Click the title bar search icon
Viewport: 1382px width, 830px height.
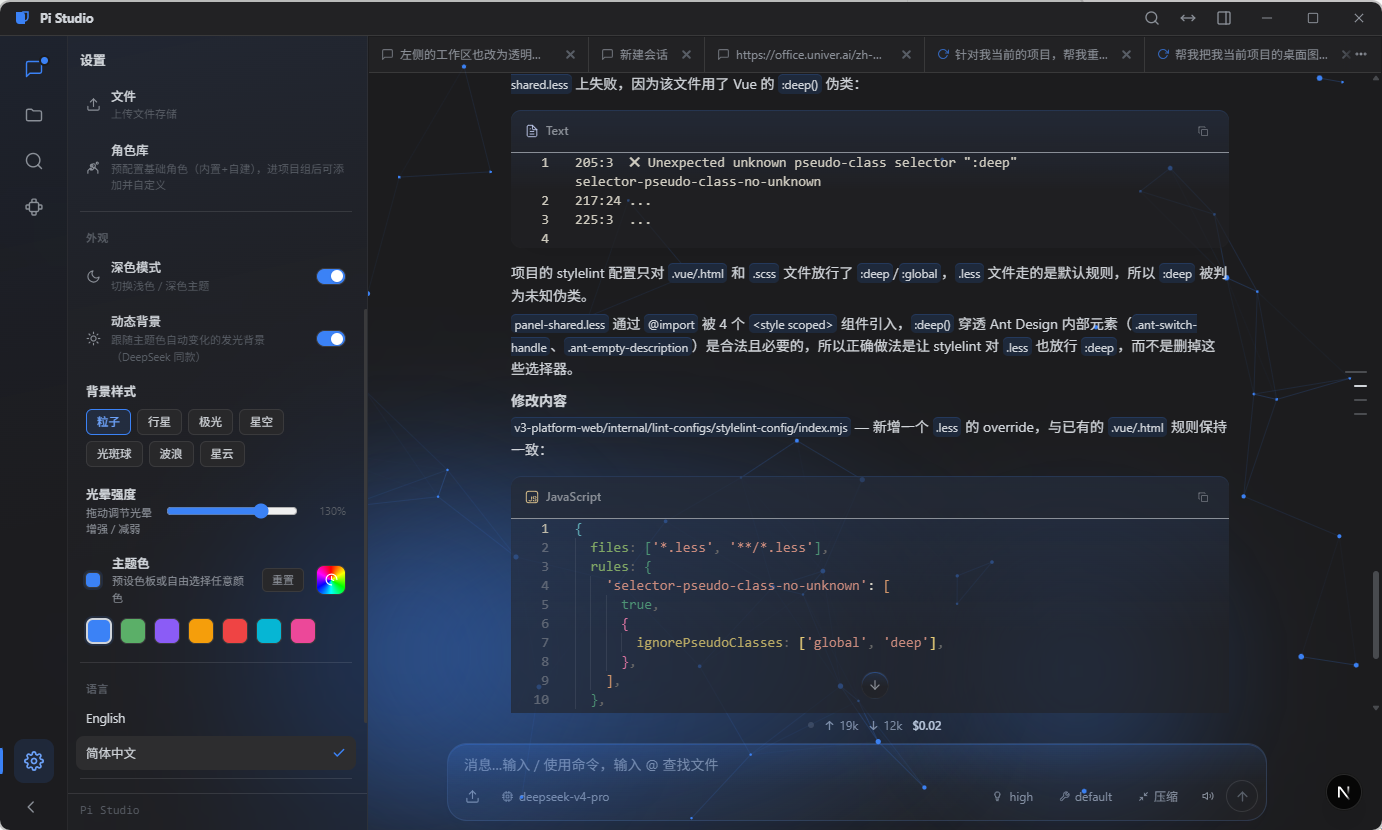click(1152, 18)
